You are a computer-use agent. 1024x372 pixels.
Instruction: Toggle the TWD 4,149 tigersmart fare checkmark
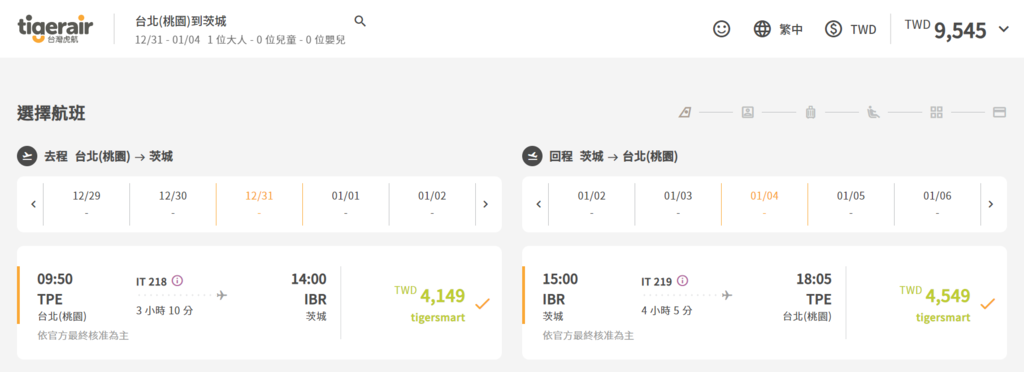point(483,303)
